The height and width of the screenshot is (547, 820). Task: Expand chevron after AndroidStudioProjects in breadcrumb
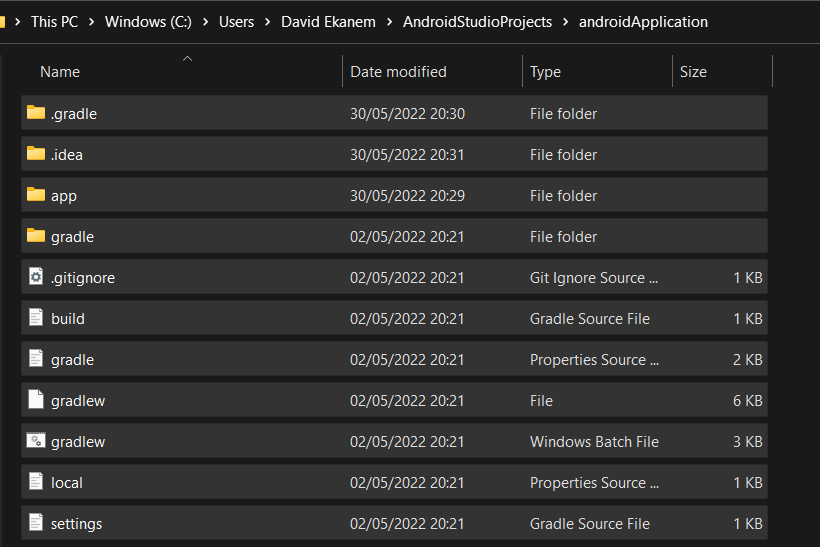point(565,22)
